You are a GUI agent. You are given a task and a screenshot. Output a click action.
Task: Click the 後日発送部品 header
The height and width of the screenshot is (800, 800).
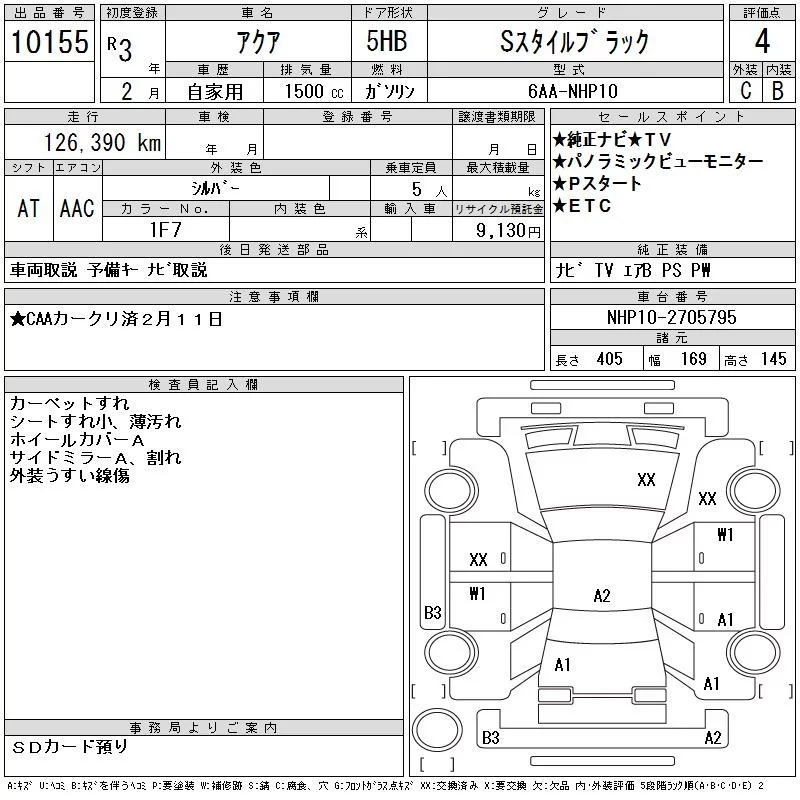pyautogui.click(x=274, y=249)
